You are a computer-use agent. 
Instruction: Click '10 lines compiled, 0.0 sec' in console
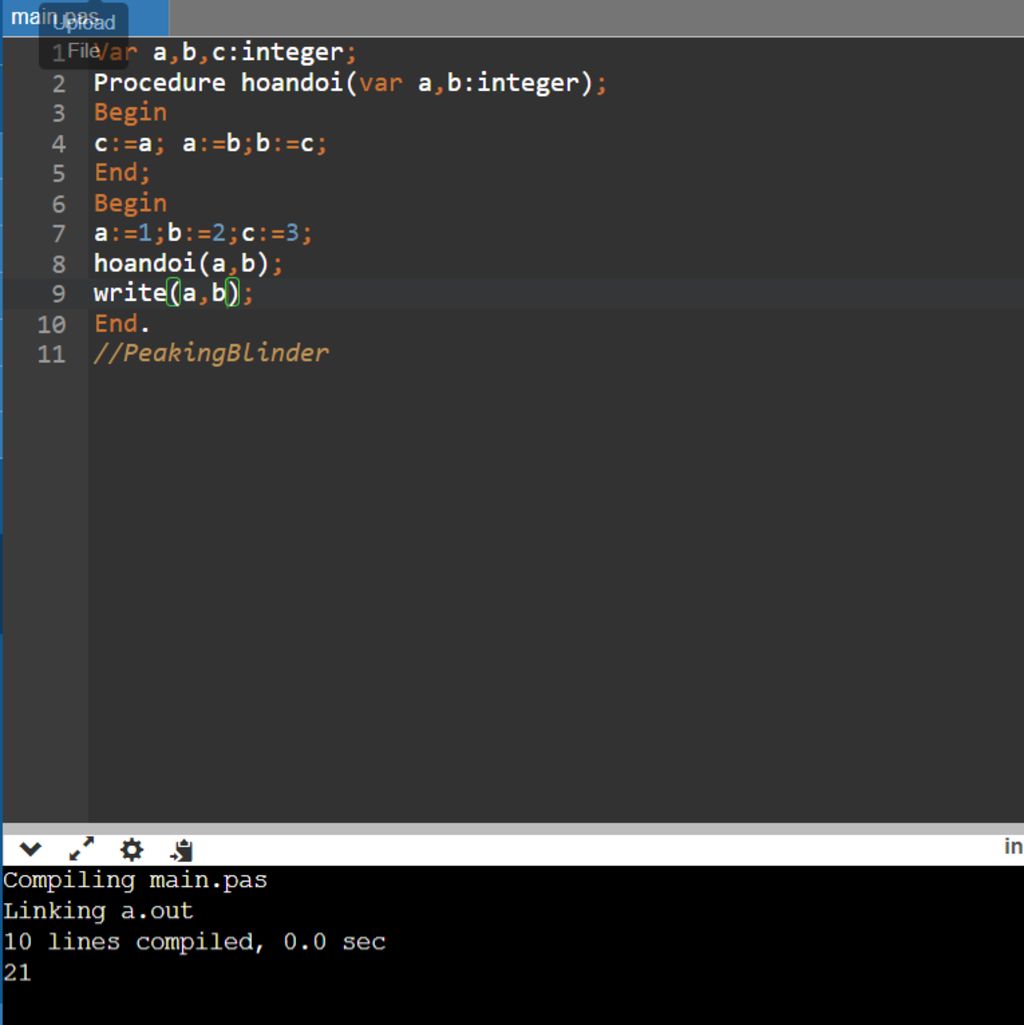pyautogui.click(x=194, y=942)
